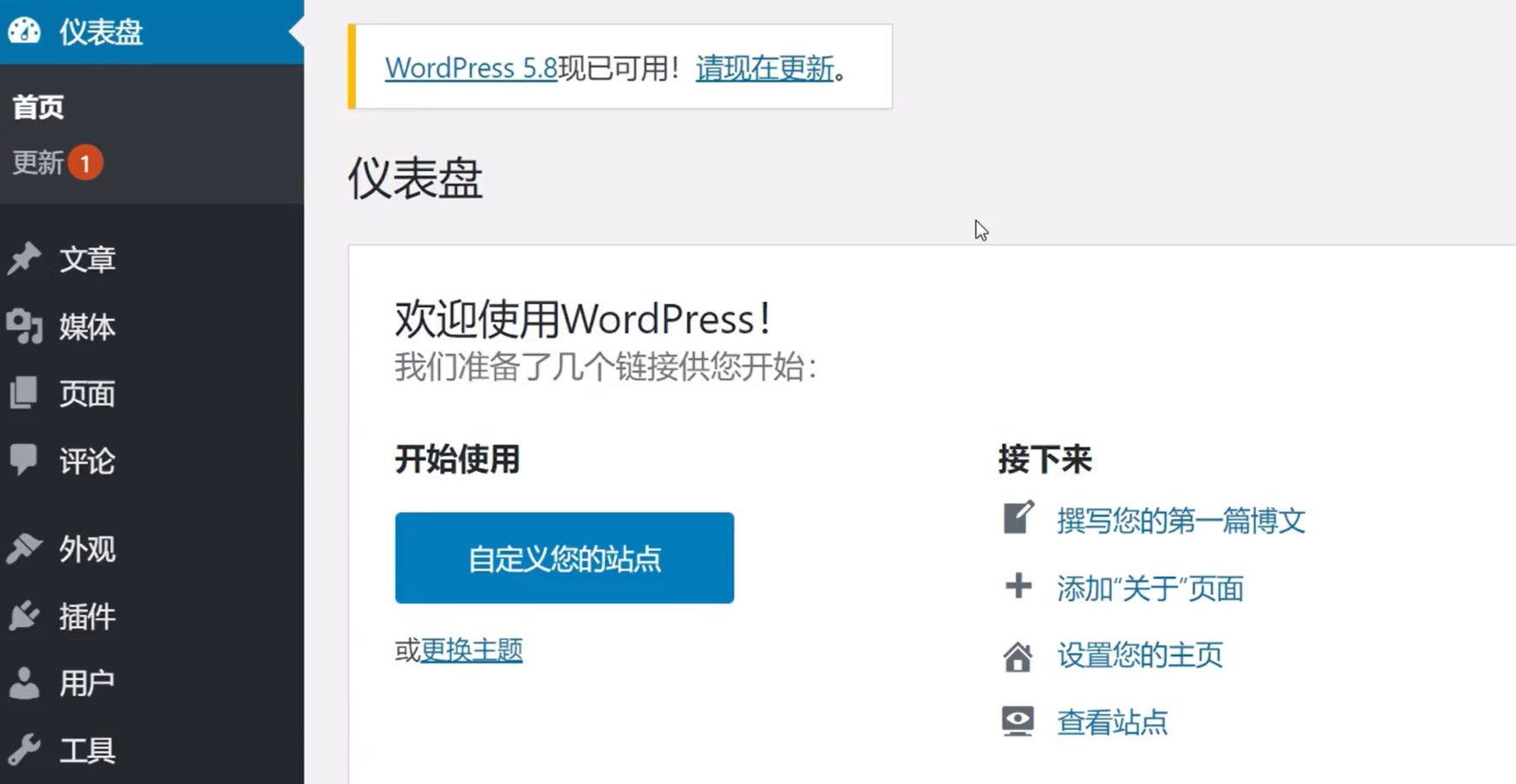1516x784 pixels.
Task: Click the update count badge showing 1
Action: pyautogui.click(x=85, y=163)
